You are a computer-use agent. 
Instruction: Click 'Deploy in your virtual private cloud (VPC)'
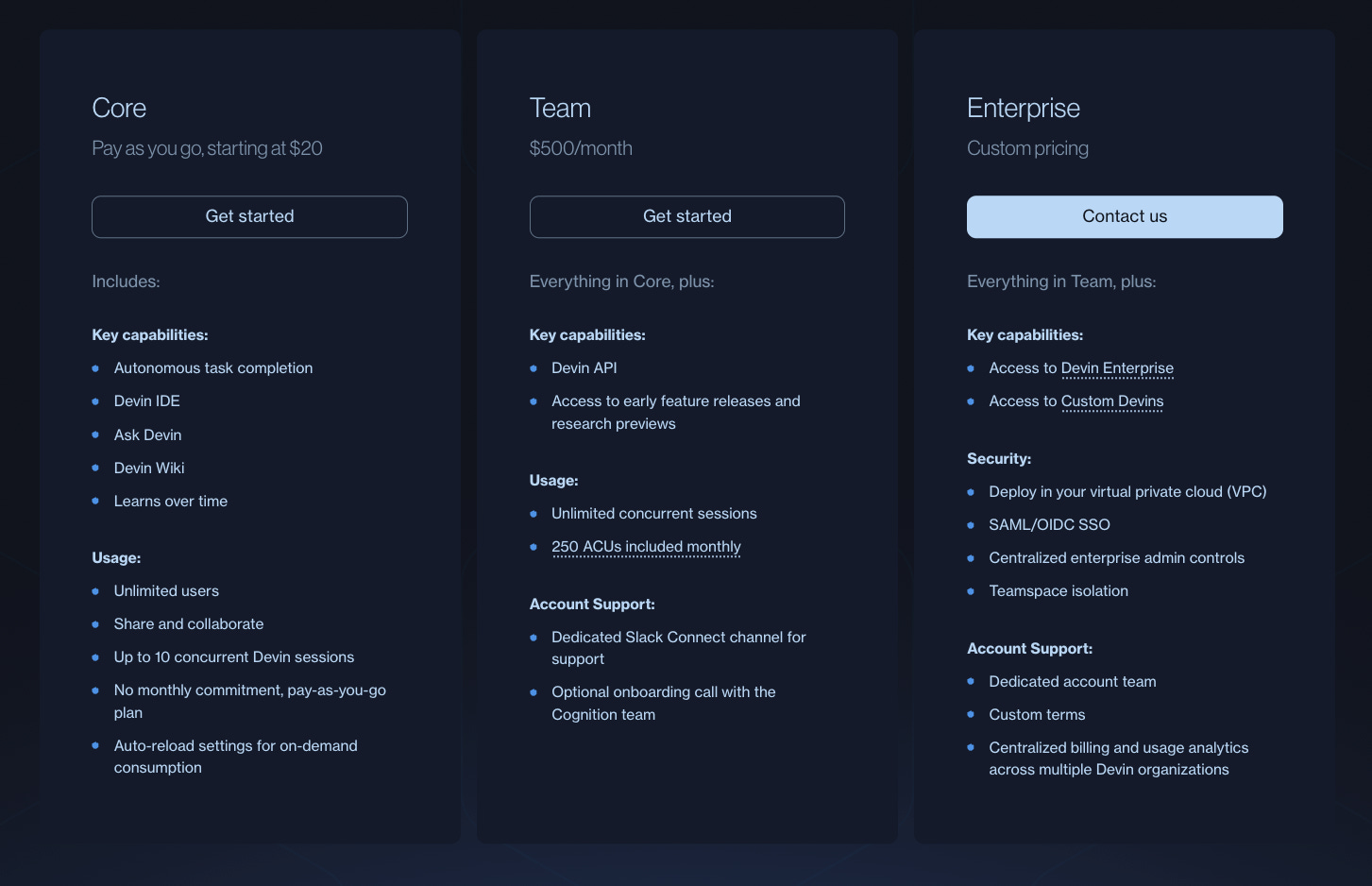[1127, 492]
